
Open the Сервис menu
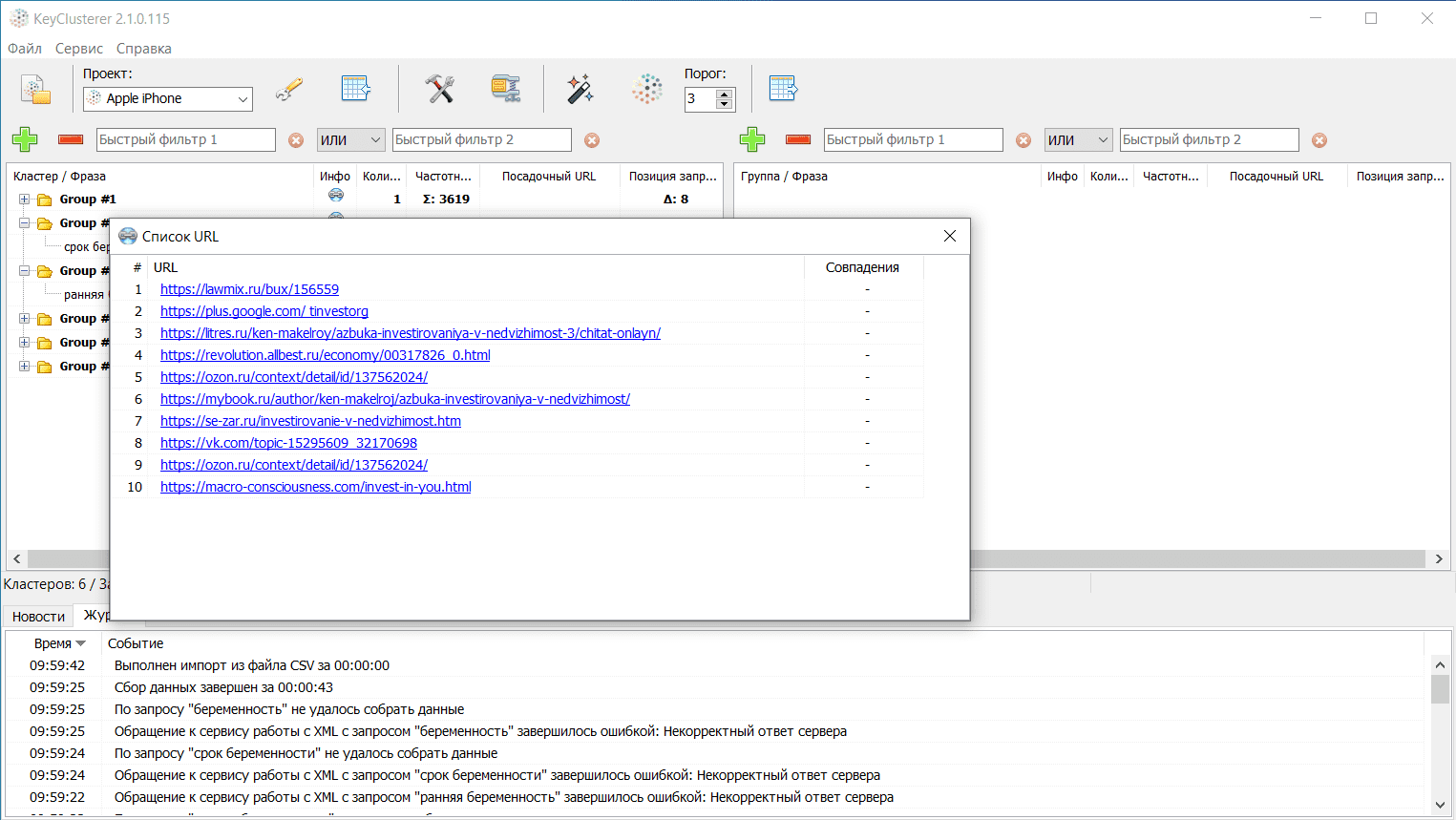point(79,49)
